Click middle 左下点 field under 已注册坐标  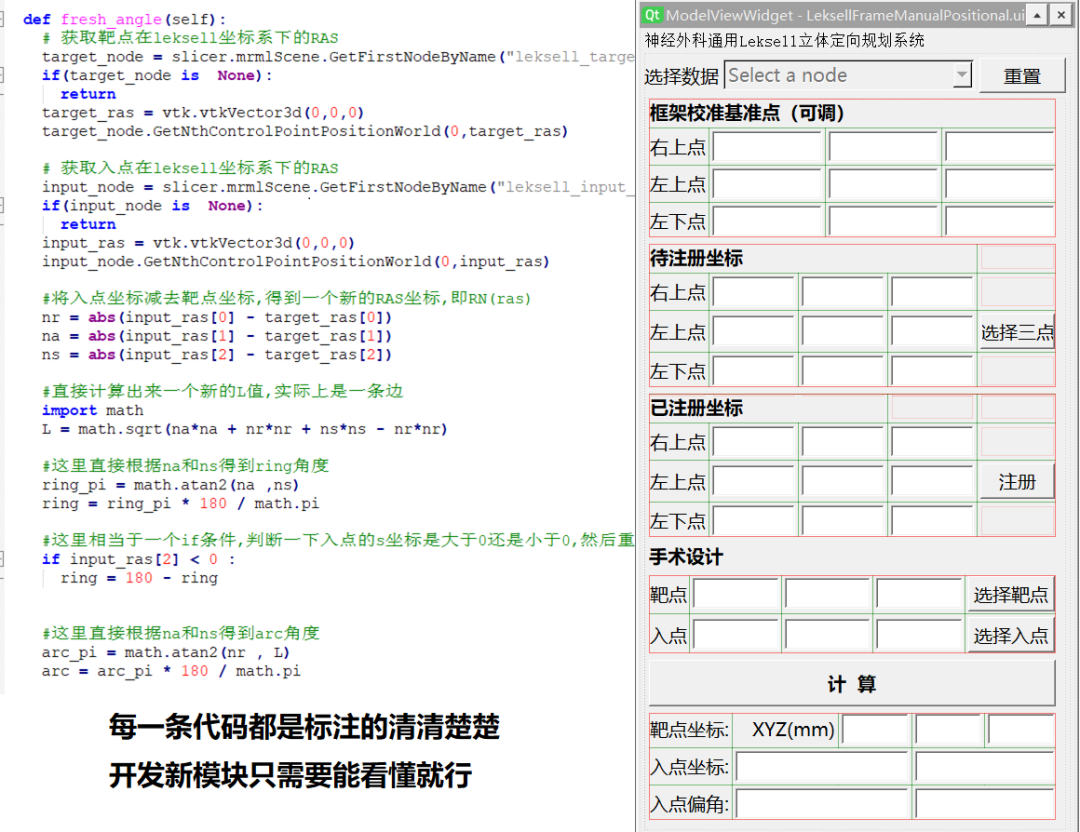843,521
